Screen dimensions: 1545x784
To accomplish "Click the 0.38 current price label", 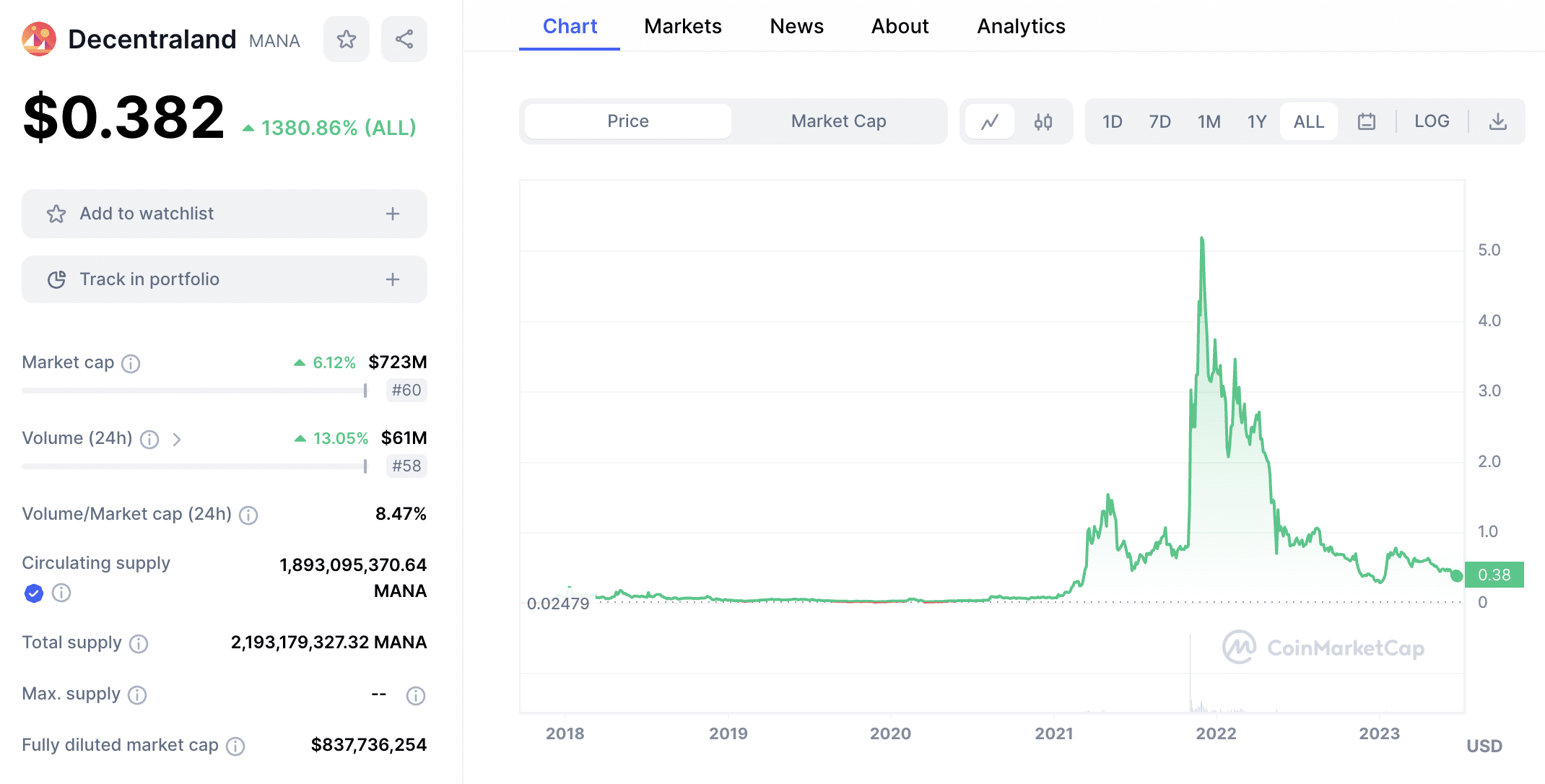I will click(1494, 575).
